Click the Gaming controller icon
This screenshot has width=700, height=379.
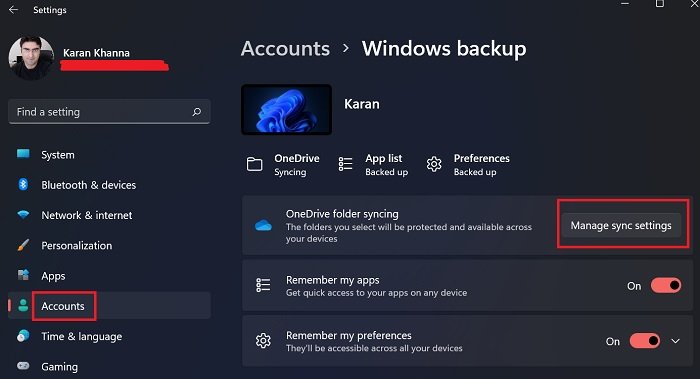point(23,366)
